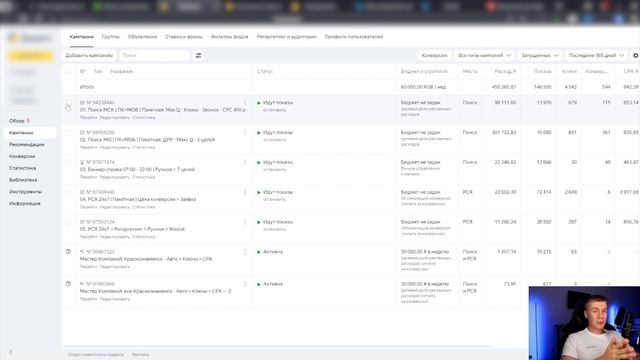Click Редактировать under first Мастер Кампаний Краснознаменск

(115, 267)
